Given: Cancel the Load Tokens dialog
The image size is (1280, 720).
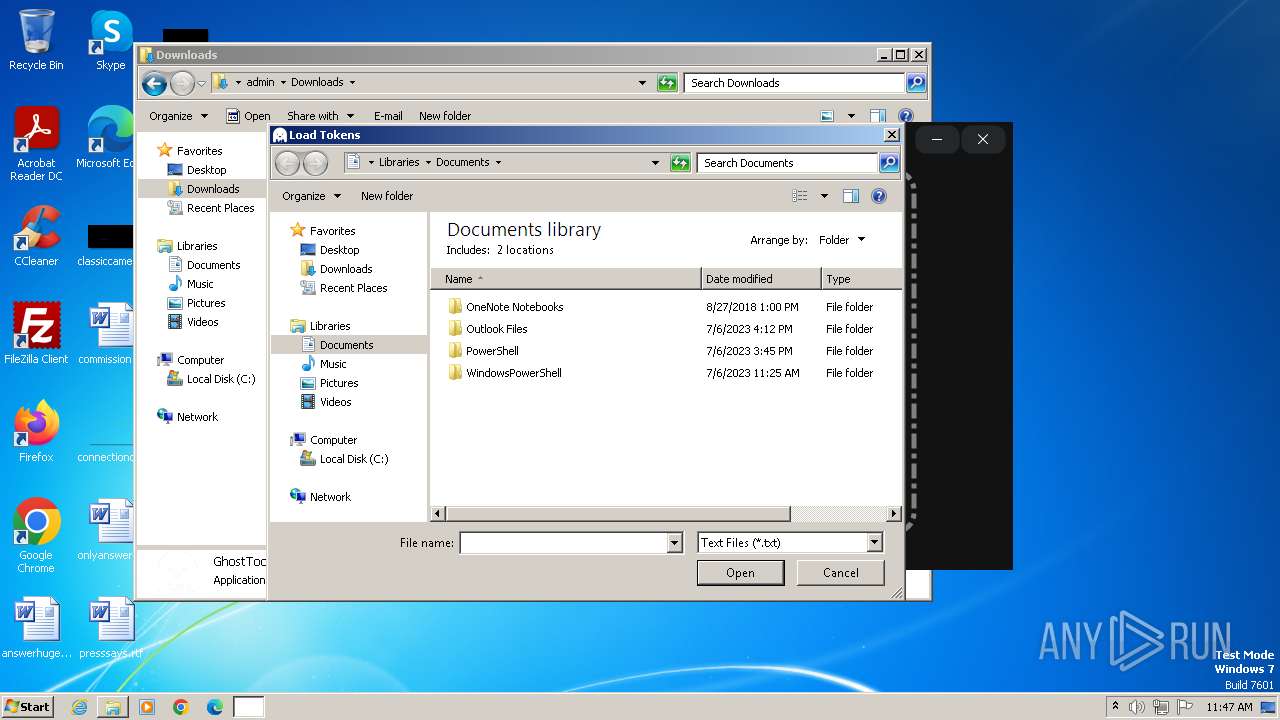Looking at the screenshot, I should pyautogui.click(x=840, y=573).
